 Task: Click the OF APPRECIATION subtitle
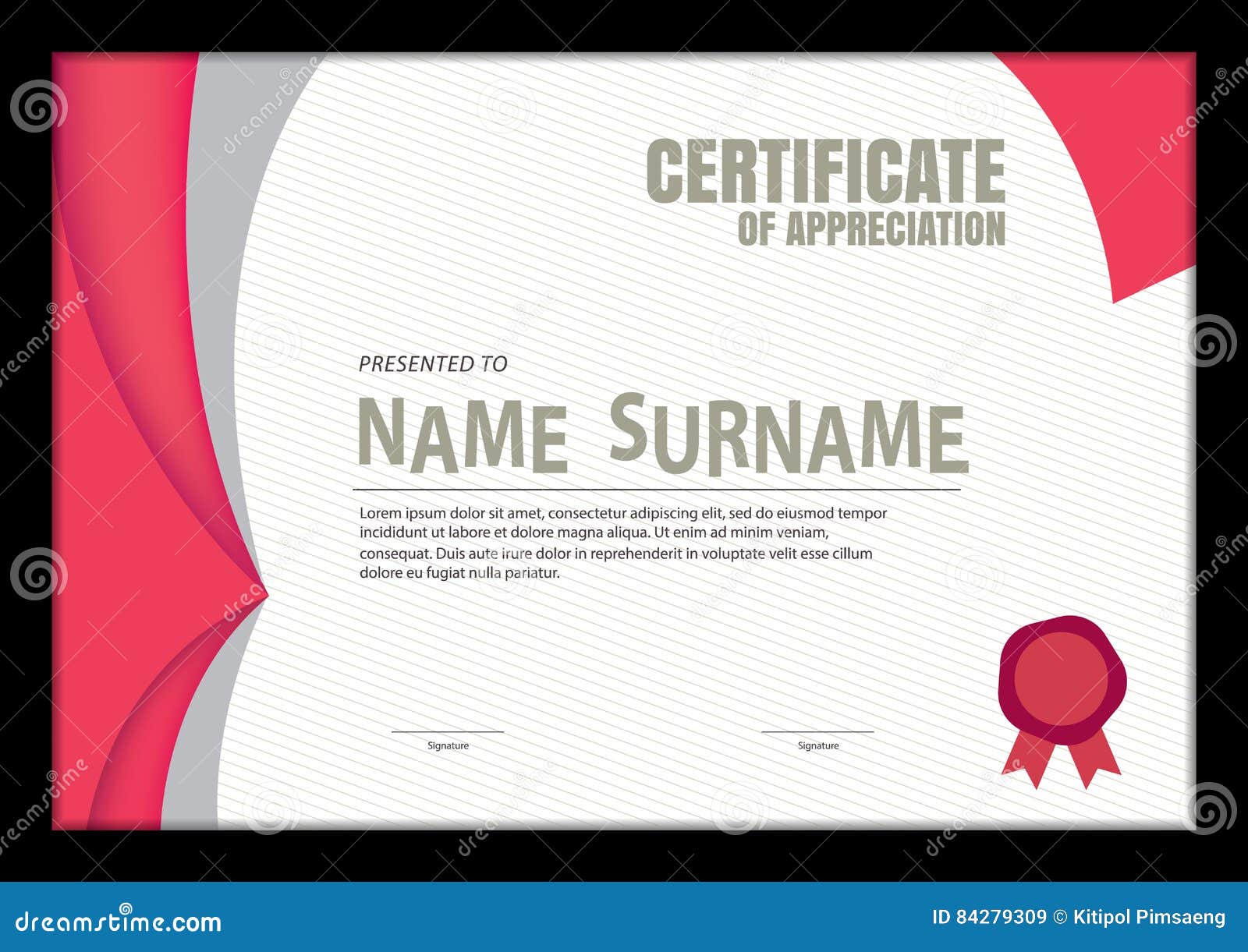click(870, 228)
